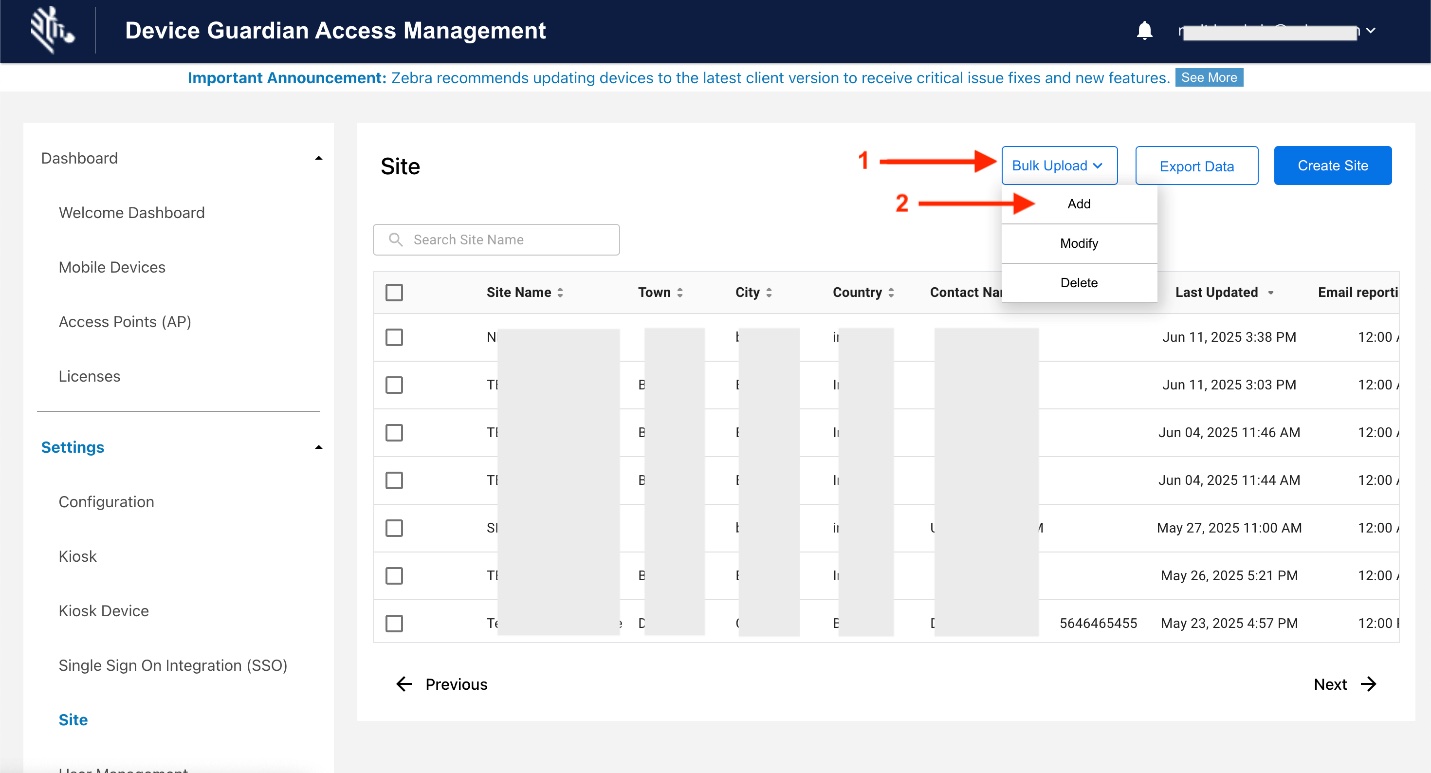Check the first site row checkbox

pos(394,338)
